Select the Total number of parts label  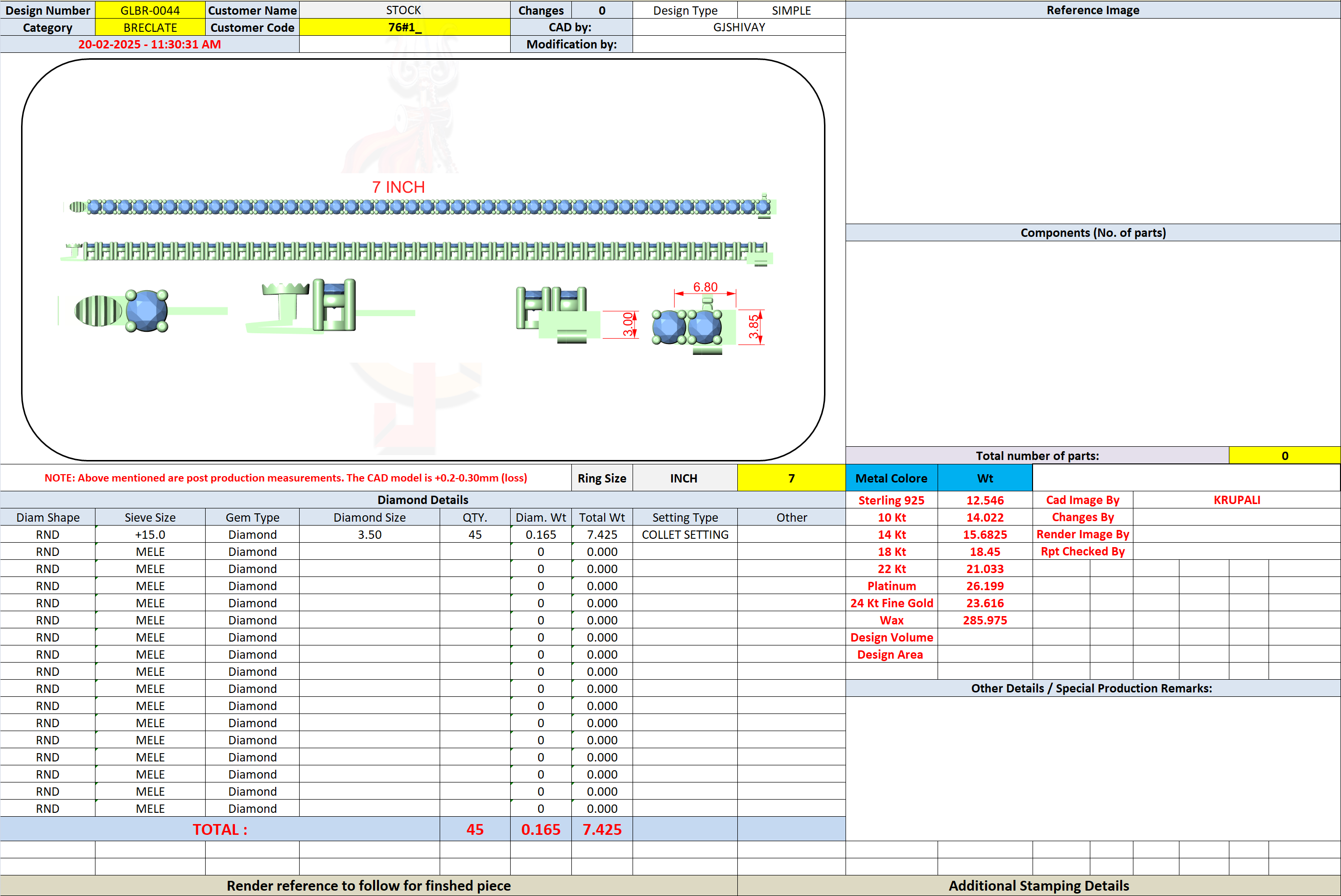[x=1037, y=456]
